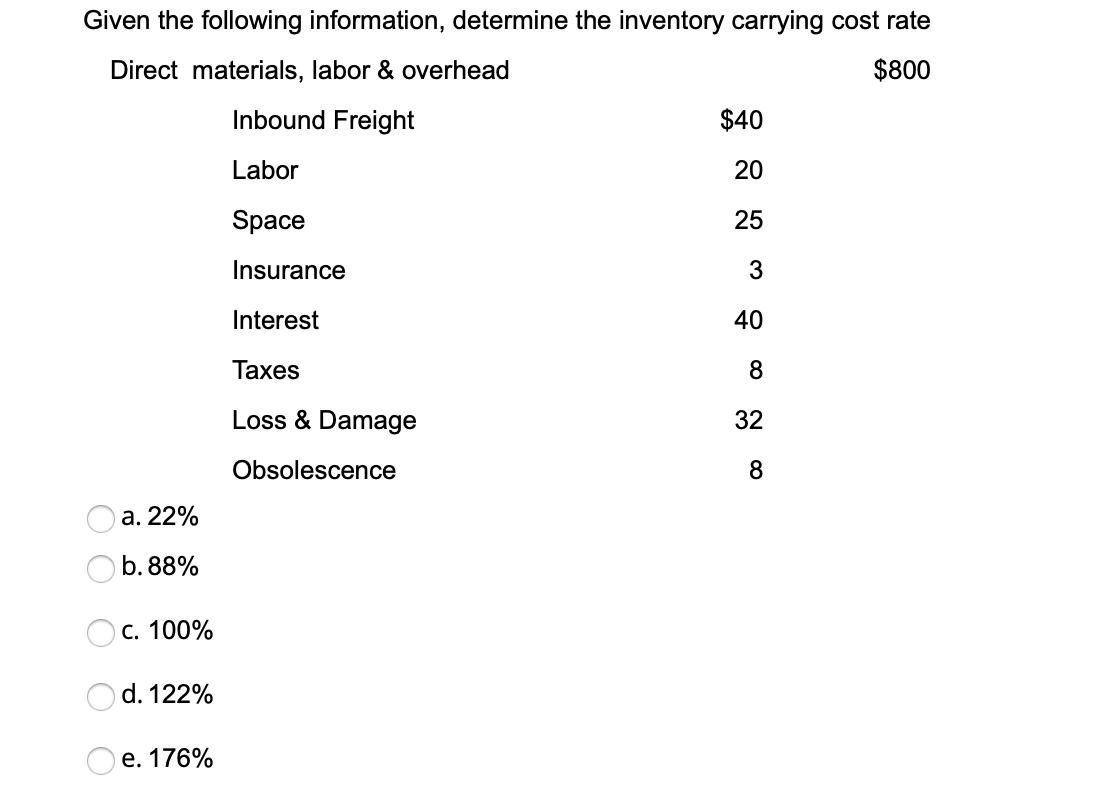1115x802 pixels.
Task: Click the Direct materials, labor & overhead line
Action: 310,70
